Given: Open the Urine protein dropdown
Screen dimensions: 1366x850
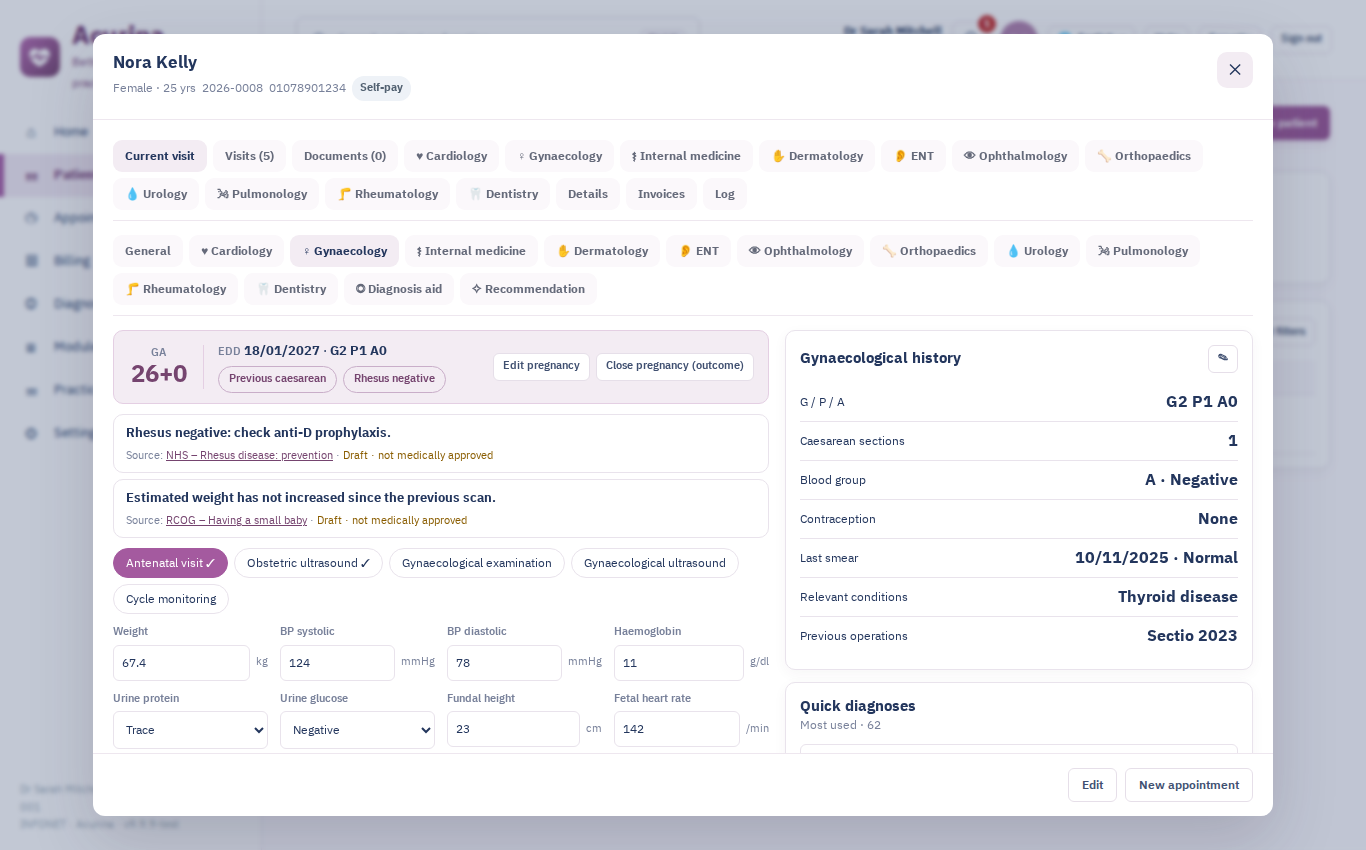Looking at the screenshot, I should click(190, 730).
